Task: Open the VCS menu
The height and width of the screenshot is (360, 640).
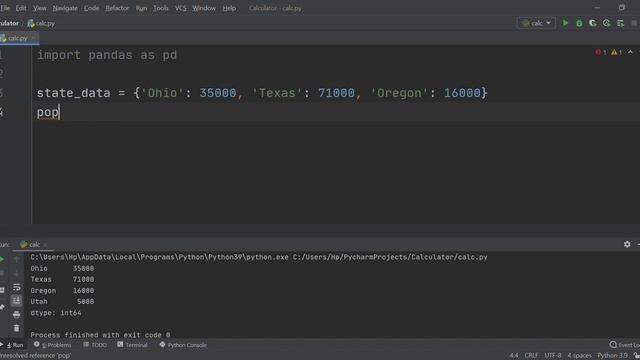Action: point(180,8)
